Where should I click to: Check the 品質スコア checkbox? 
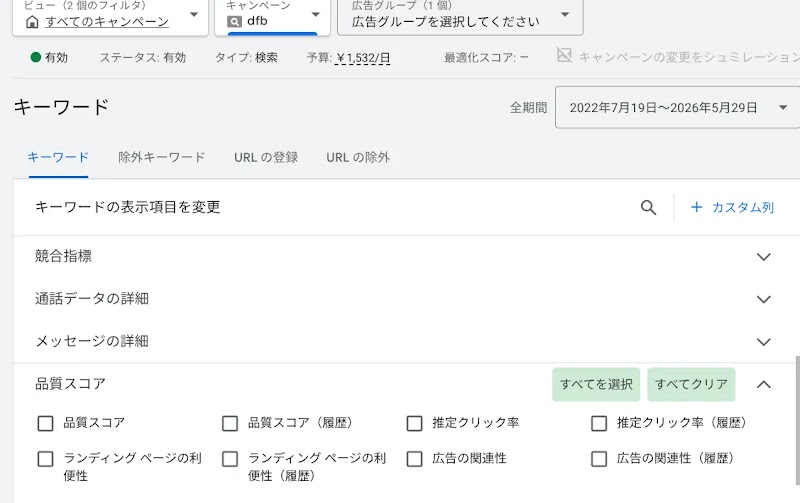(45, 423)
